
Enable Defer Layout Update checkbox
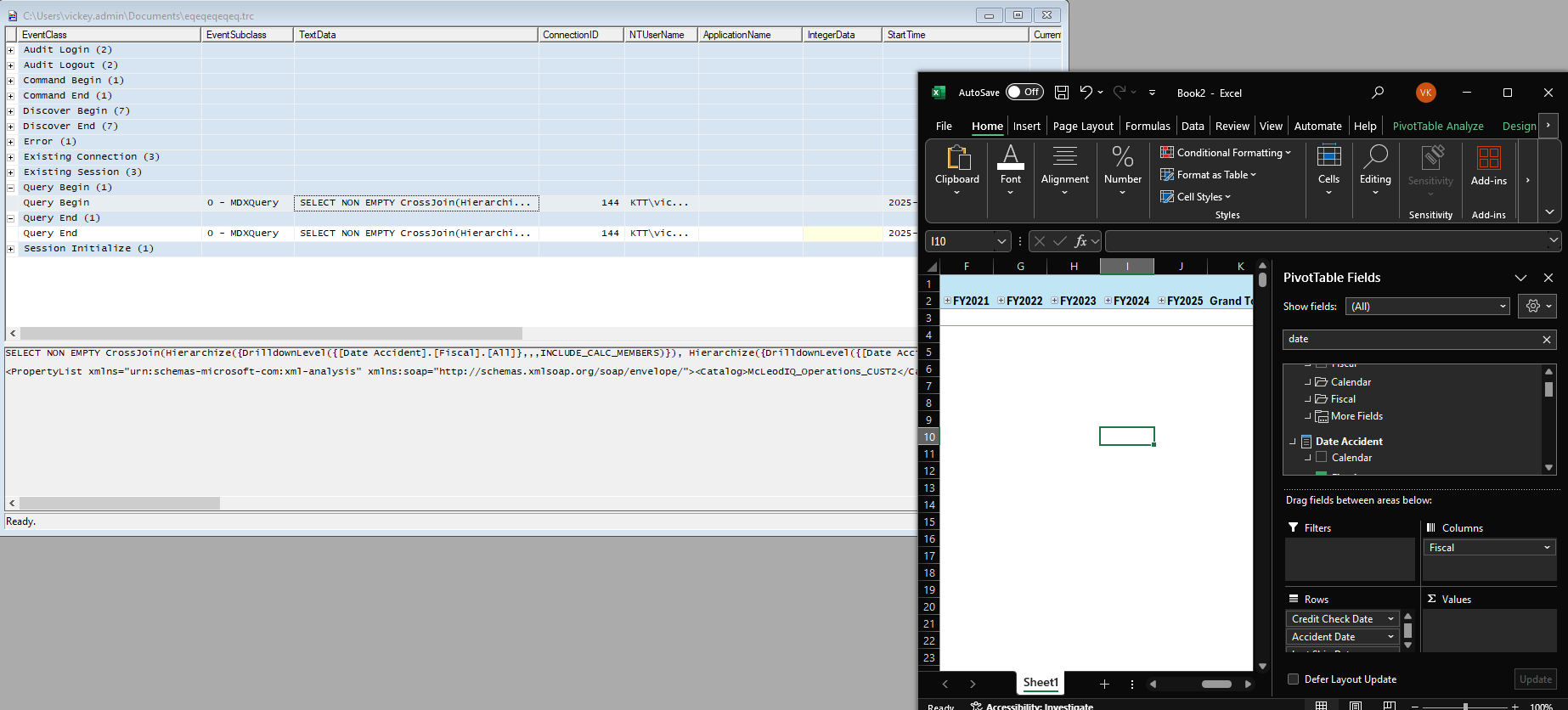tap(1294, 679)
